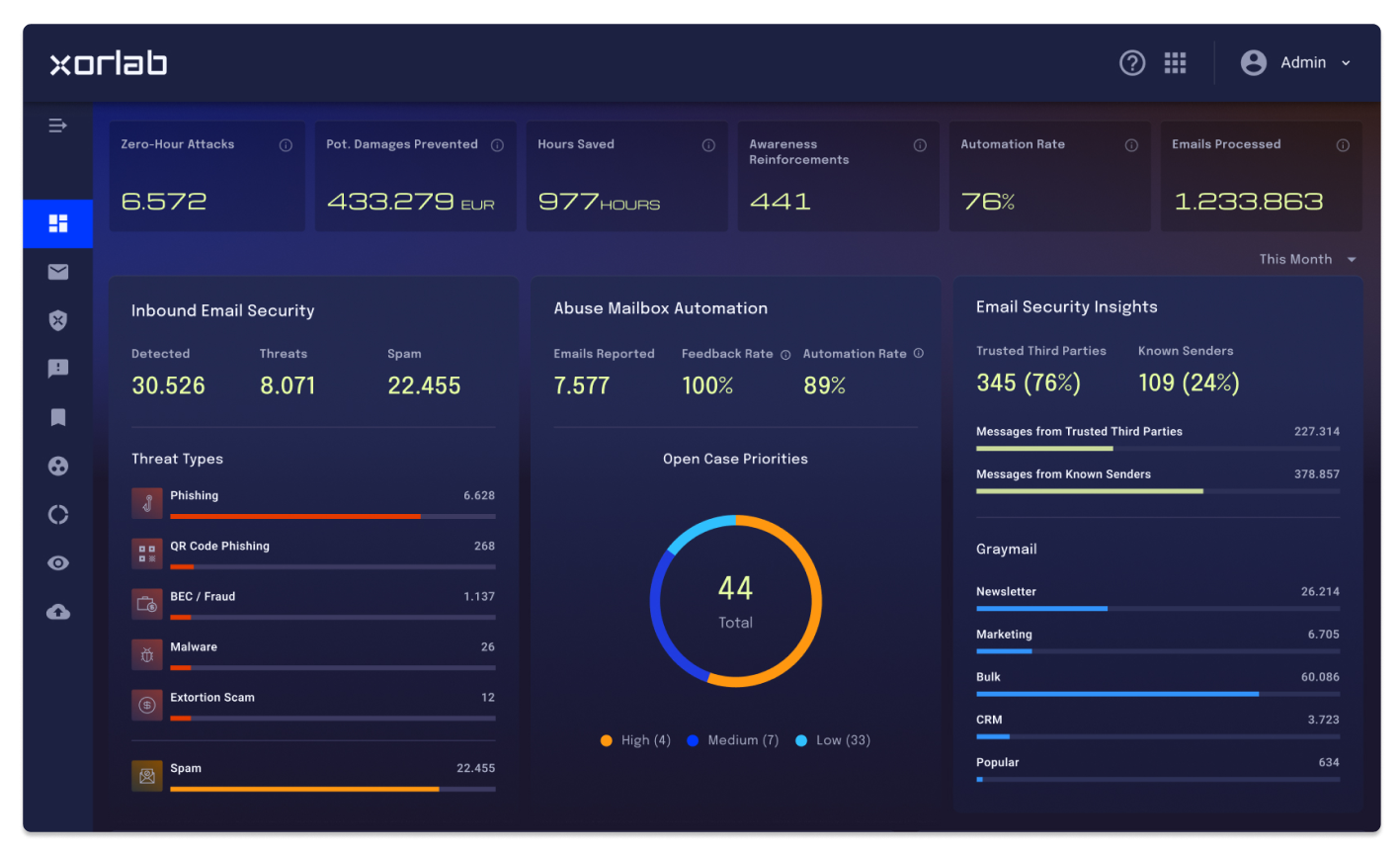Click the Marketing graymail row label

click(x=1004, y=635)
